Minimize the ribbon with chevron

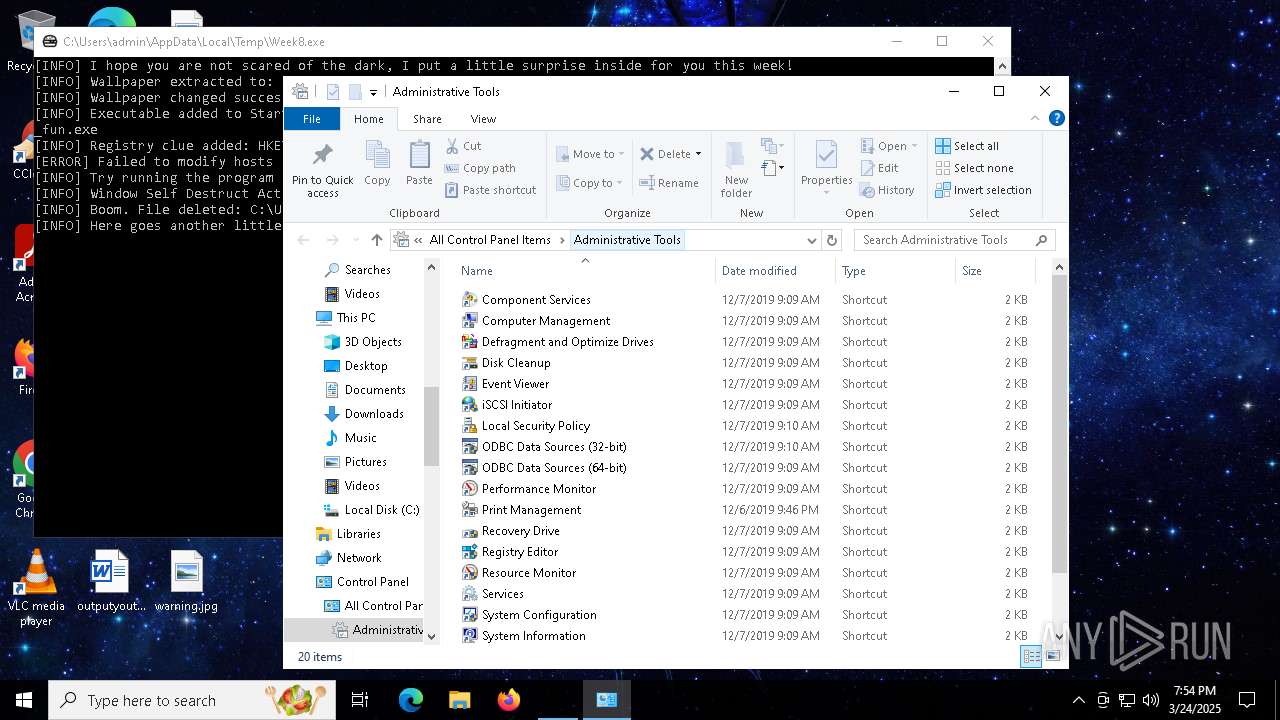click(1035, 118)
